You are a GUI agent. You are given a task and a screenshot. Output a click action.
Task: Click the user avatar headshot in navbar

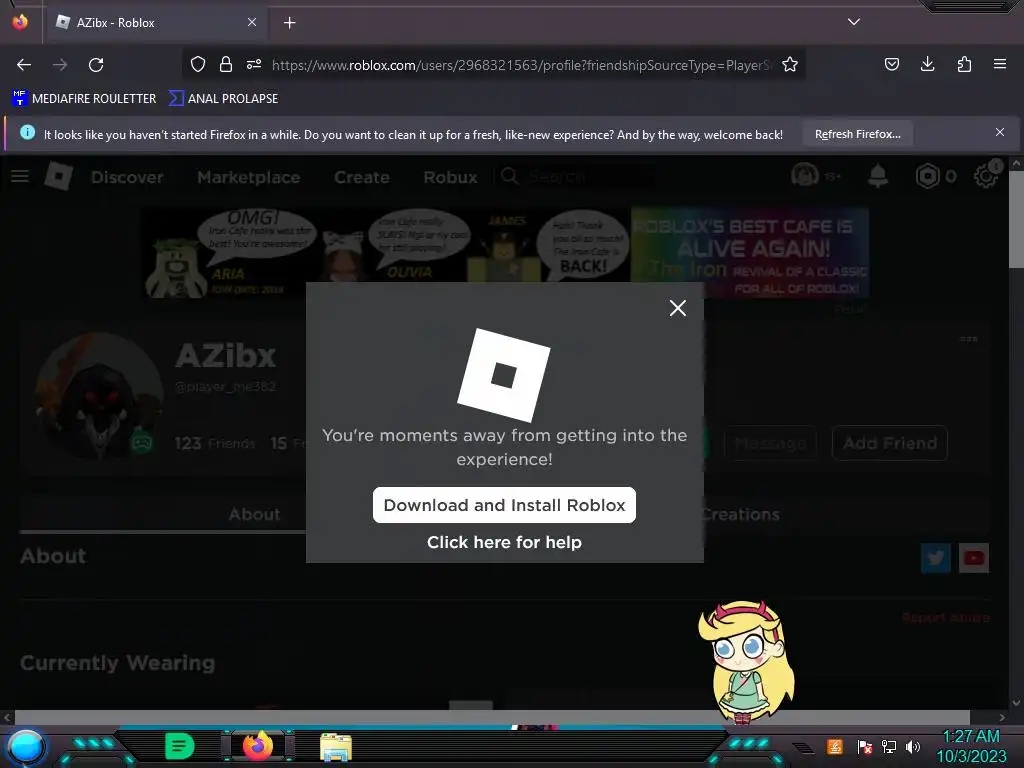[805, 175]
